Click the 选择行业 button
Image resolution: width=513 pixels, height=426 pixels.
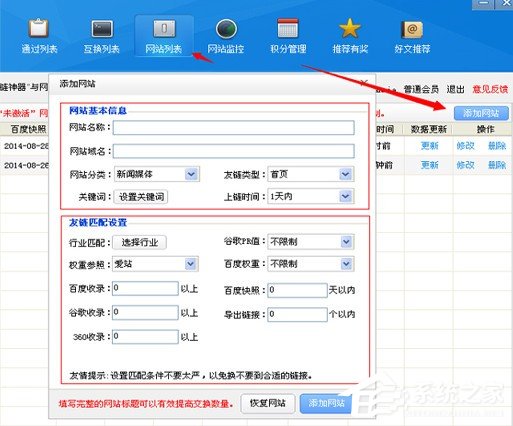click(140, 242)
